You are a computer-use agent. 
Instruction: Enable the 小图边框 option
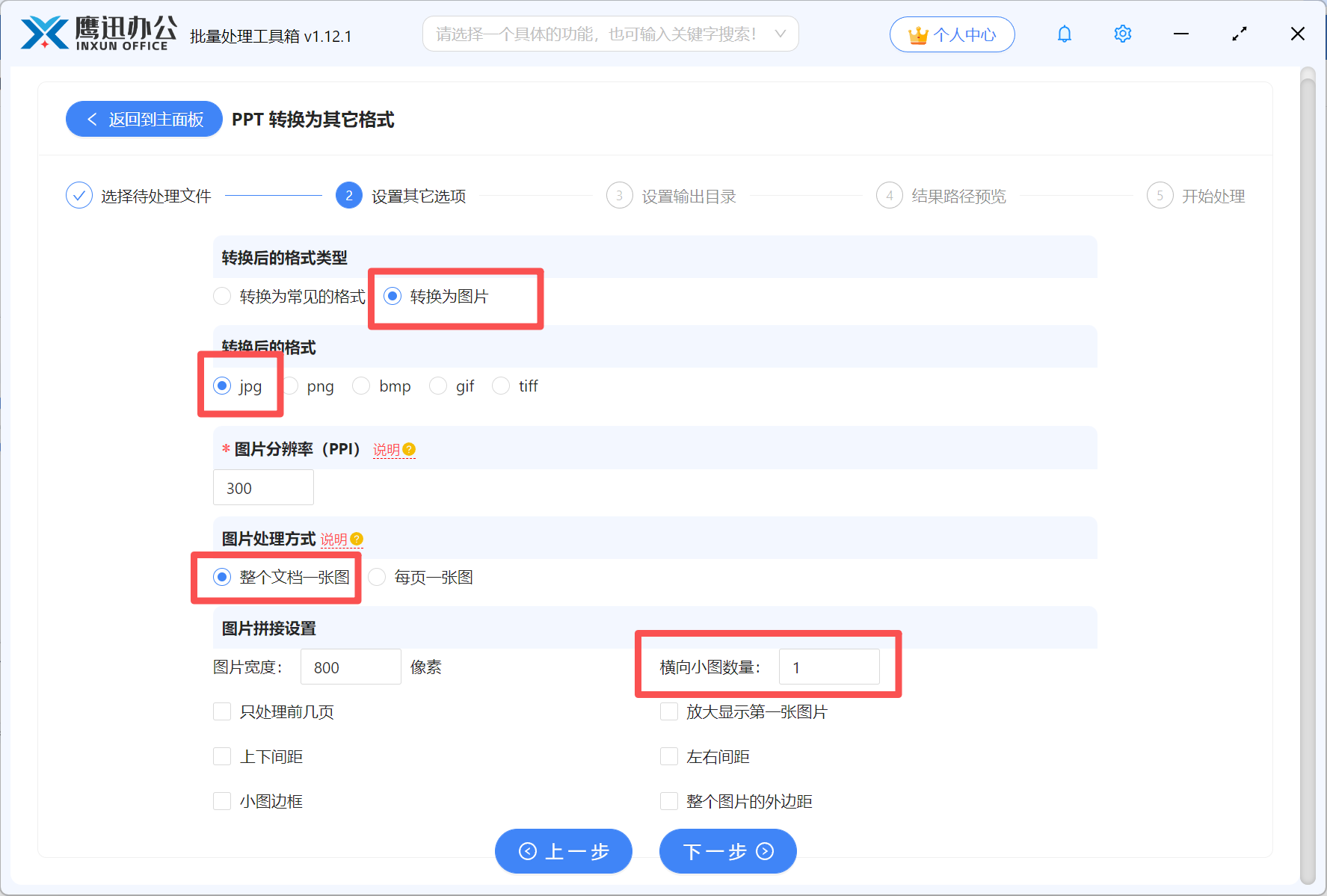(x=222, y=800)
